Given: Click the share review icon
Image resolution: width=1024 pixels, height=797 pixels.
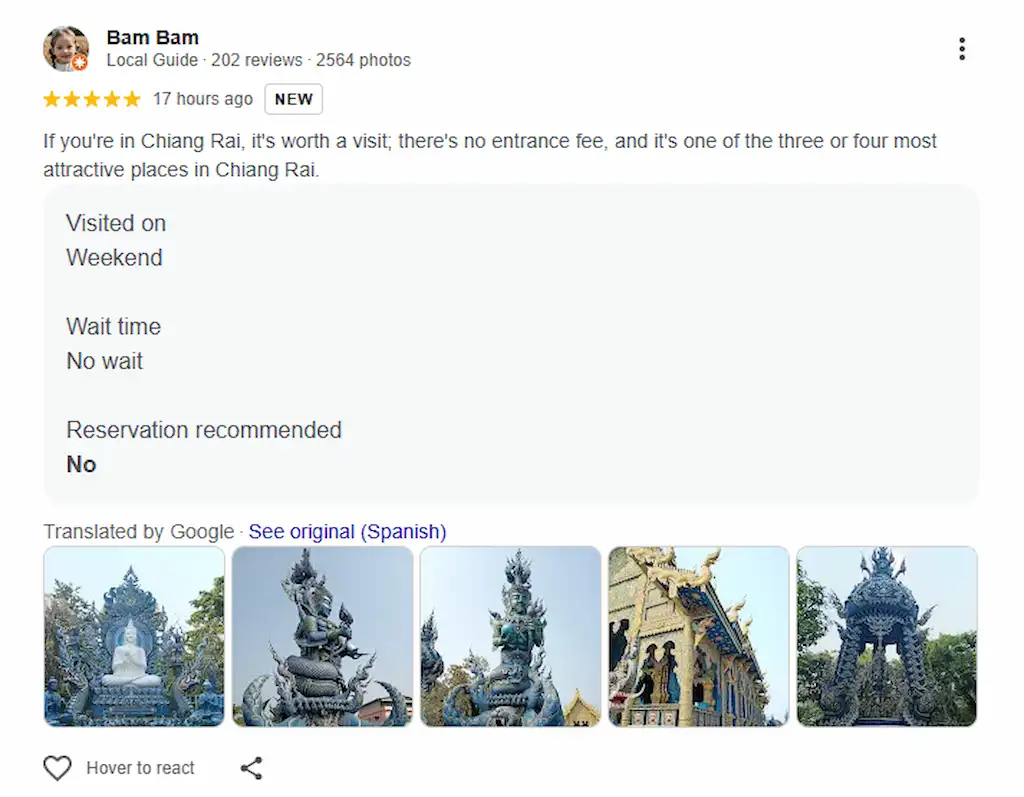Looking at the screenshot, I should [x=251, y=768].
